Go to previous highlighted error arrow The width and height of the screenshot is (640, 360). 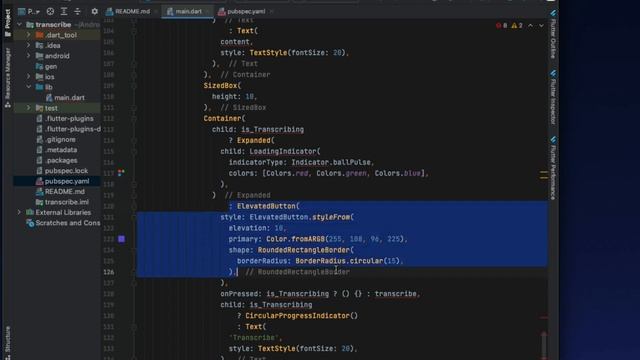pos(531,25)
